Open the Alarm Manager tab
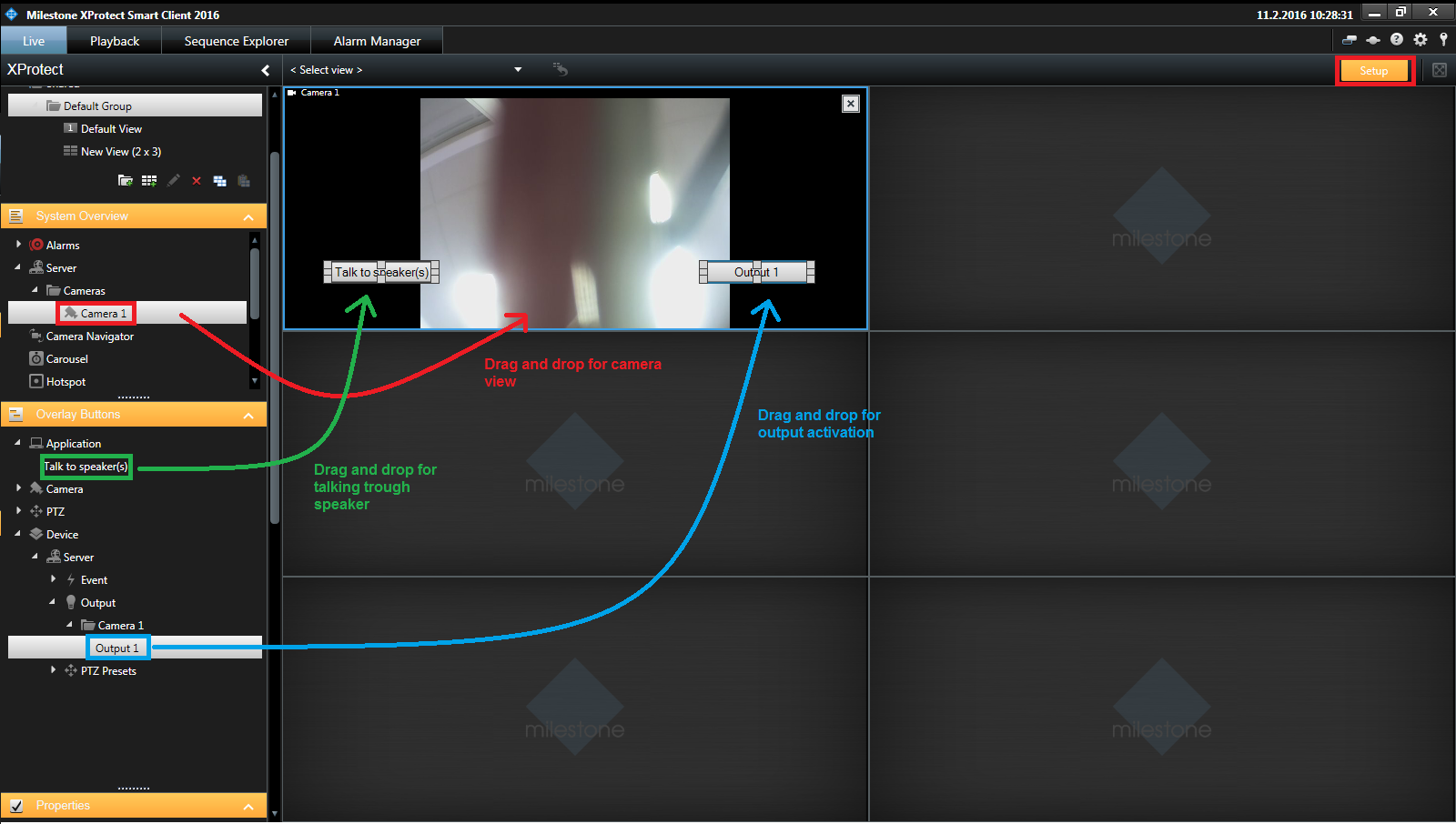This screenshot has height=824, width=1456. (377, 41)
